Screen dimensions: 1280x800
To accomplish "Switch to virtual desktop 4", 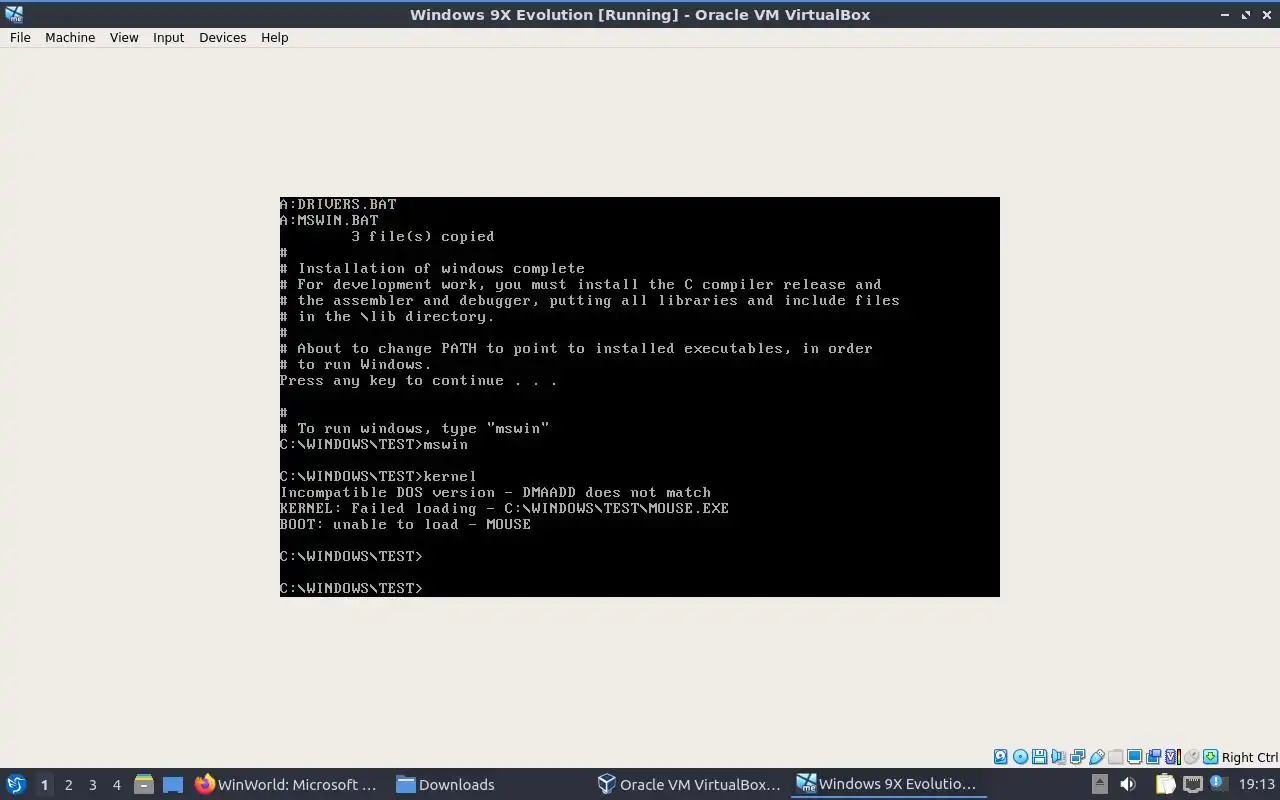I will (116, 785).
